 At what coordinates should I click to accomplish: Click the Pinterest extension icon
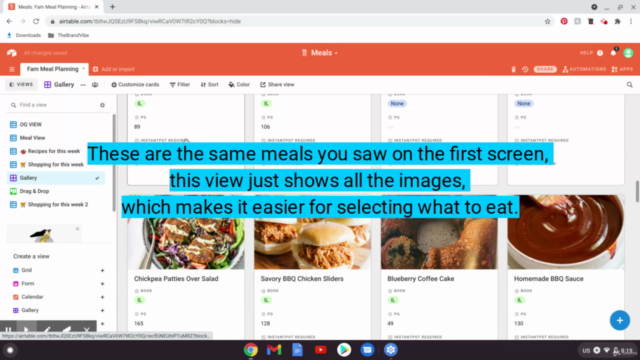pos(564,21)
